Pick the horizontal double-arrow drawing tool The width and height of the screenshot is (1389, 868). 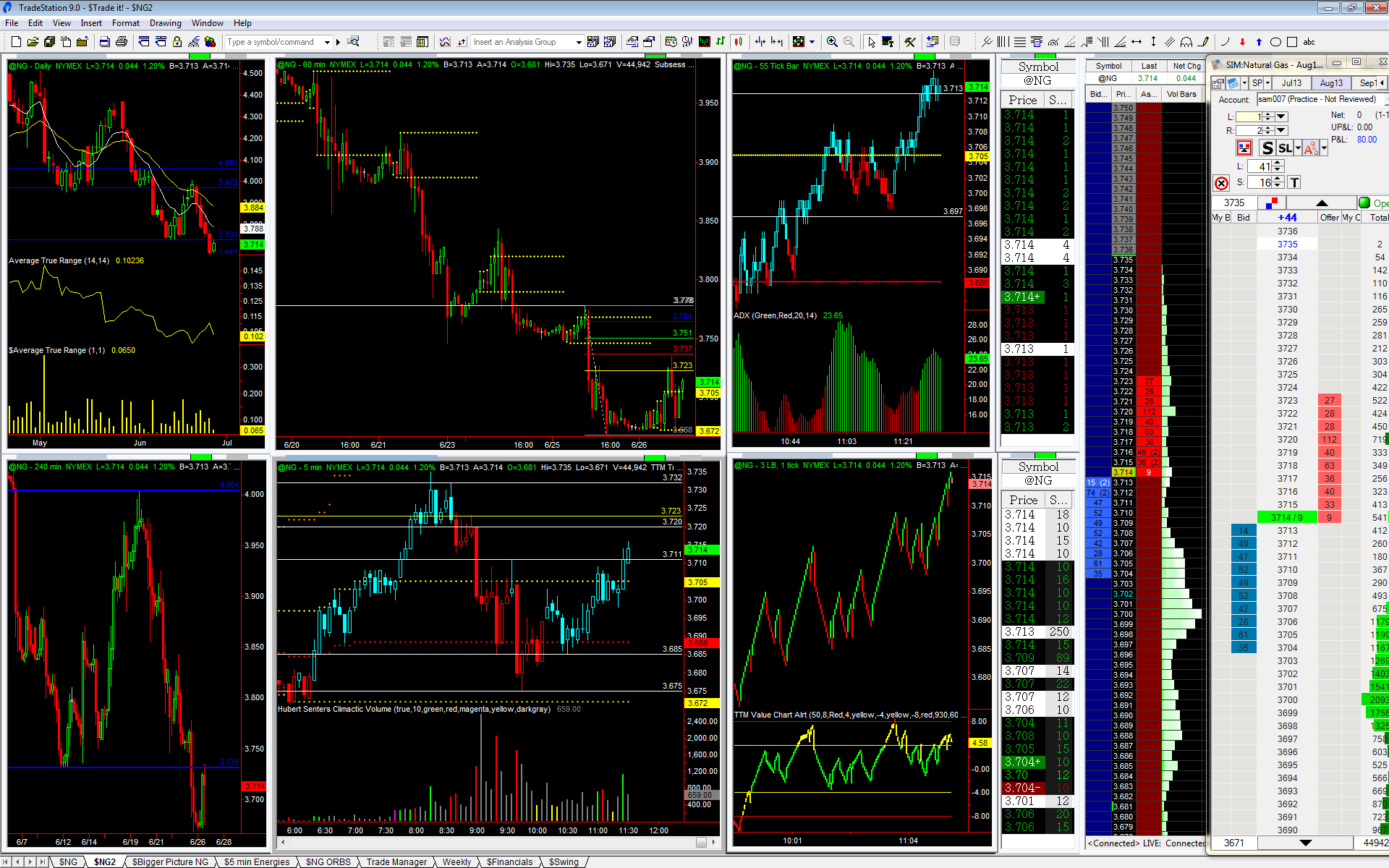click(1137, 42)
